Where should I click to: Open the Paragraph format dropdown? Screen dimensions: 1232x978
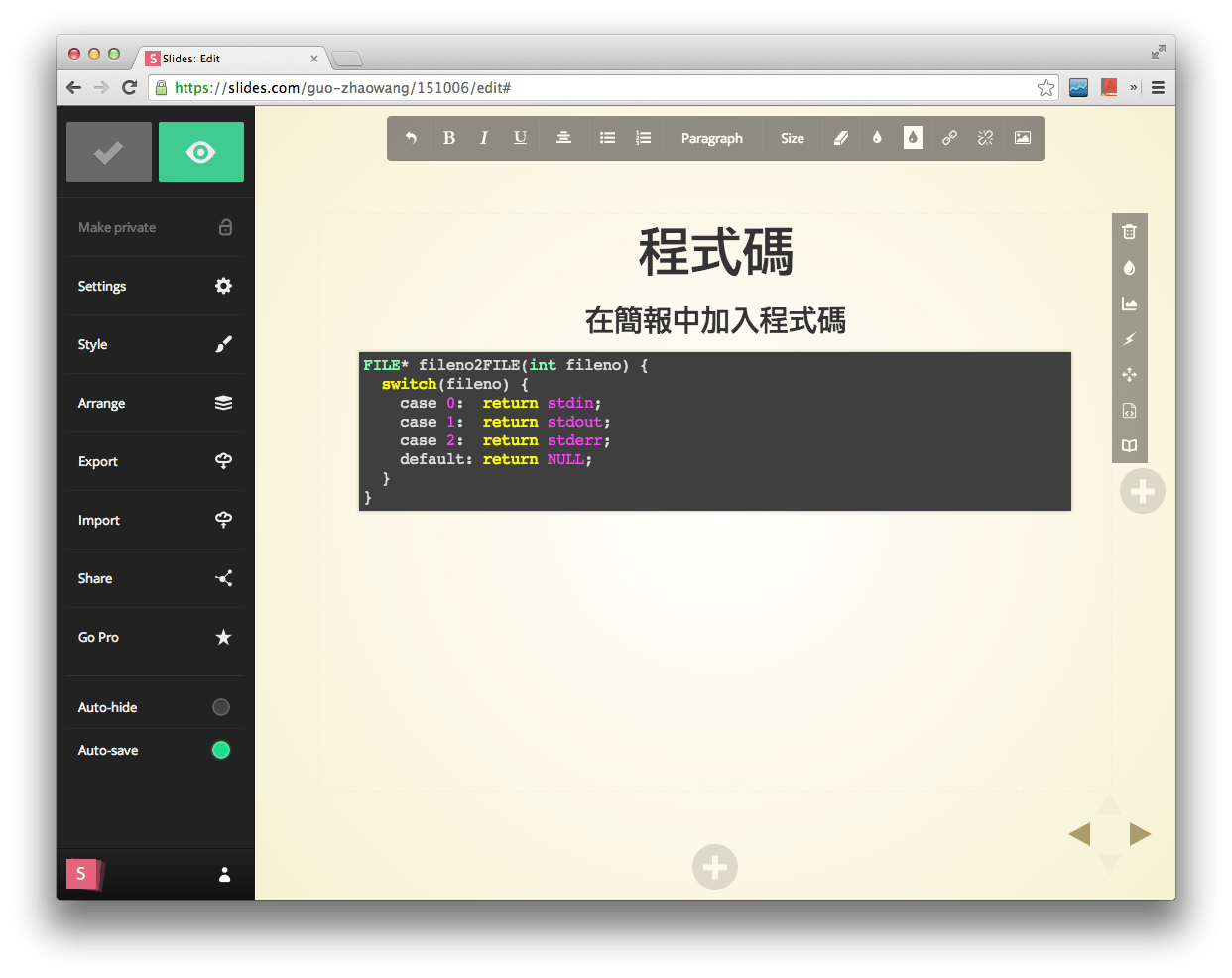711,138
